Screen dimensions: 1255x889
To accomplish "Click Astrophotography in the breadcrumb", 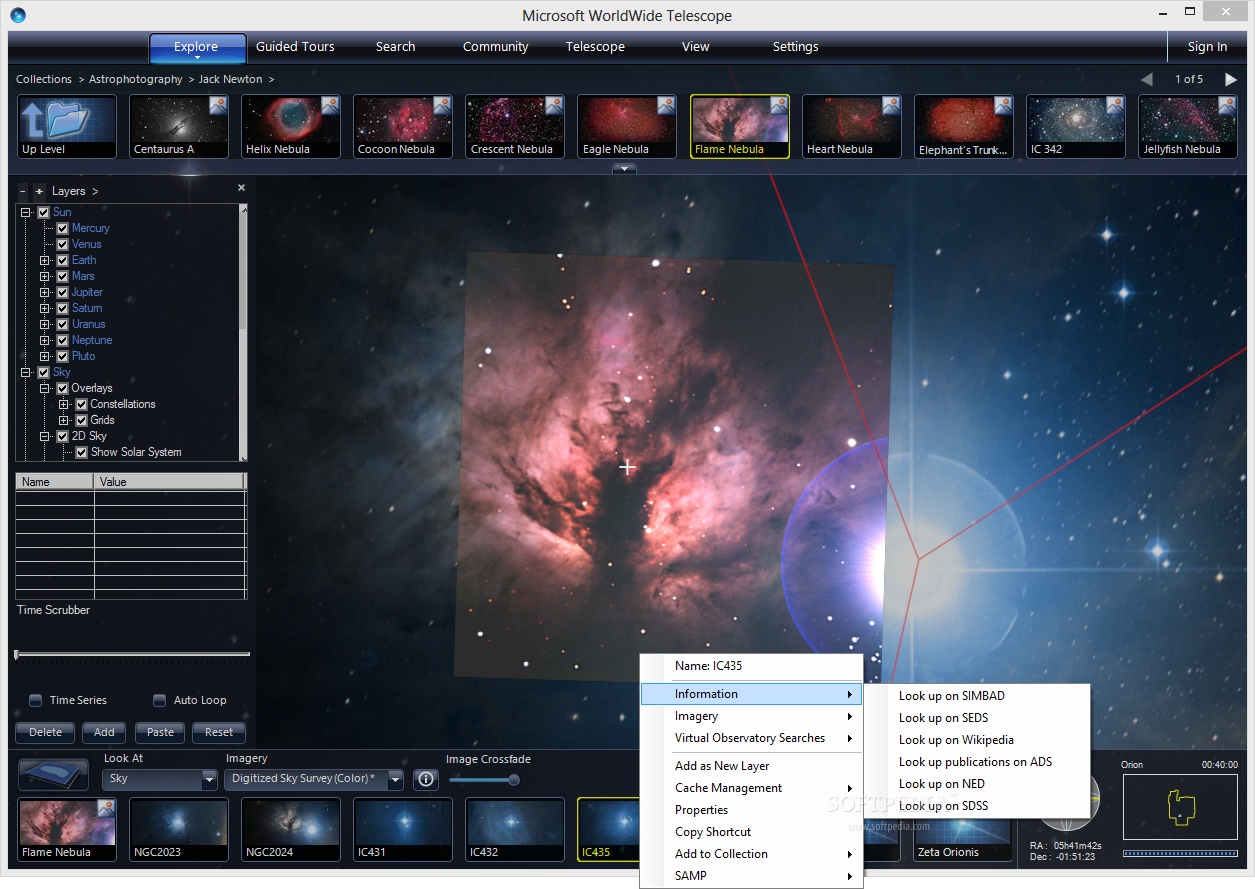I will pos(136,79).
